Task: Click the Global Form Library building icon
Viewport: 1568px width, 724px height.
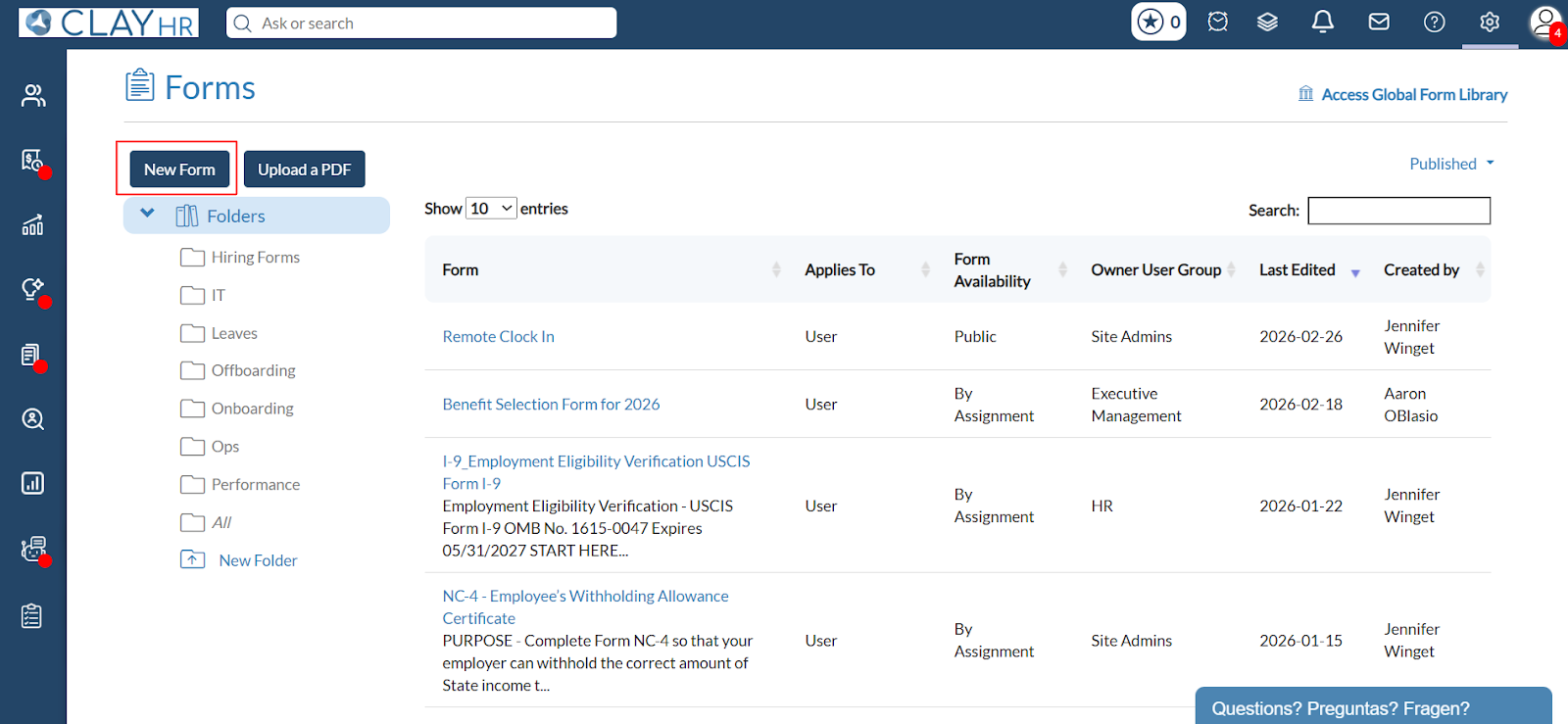Action: (x=1305, y=94)
